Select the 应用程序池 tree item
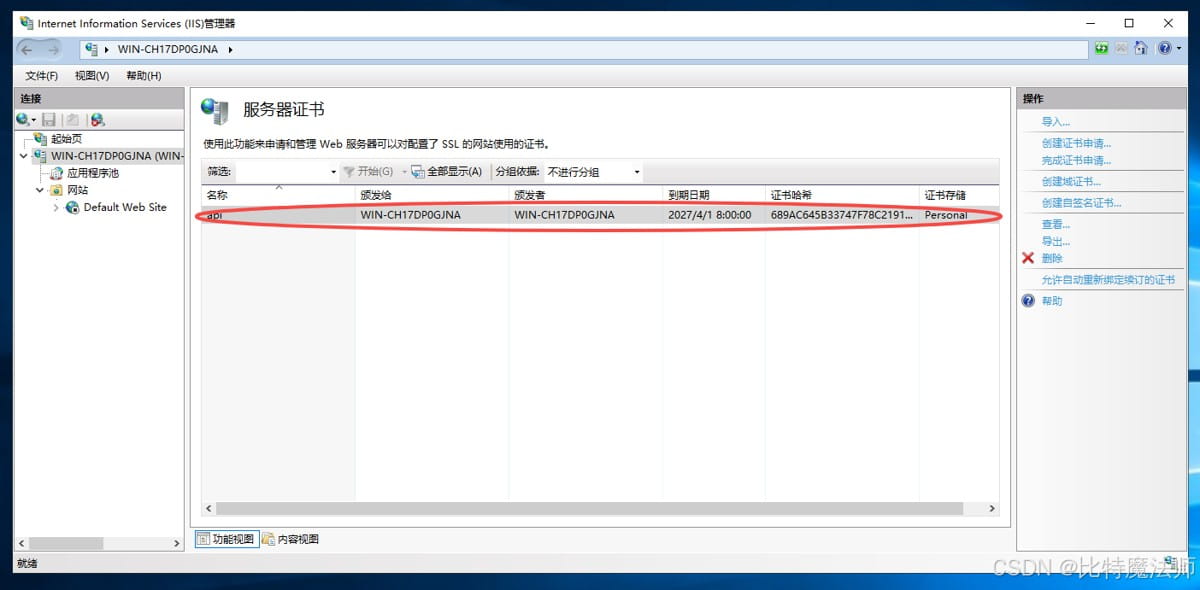The height and width of the screenshot is (590, 1200). coord(92,173)
